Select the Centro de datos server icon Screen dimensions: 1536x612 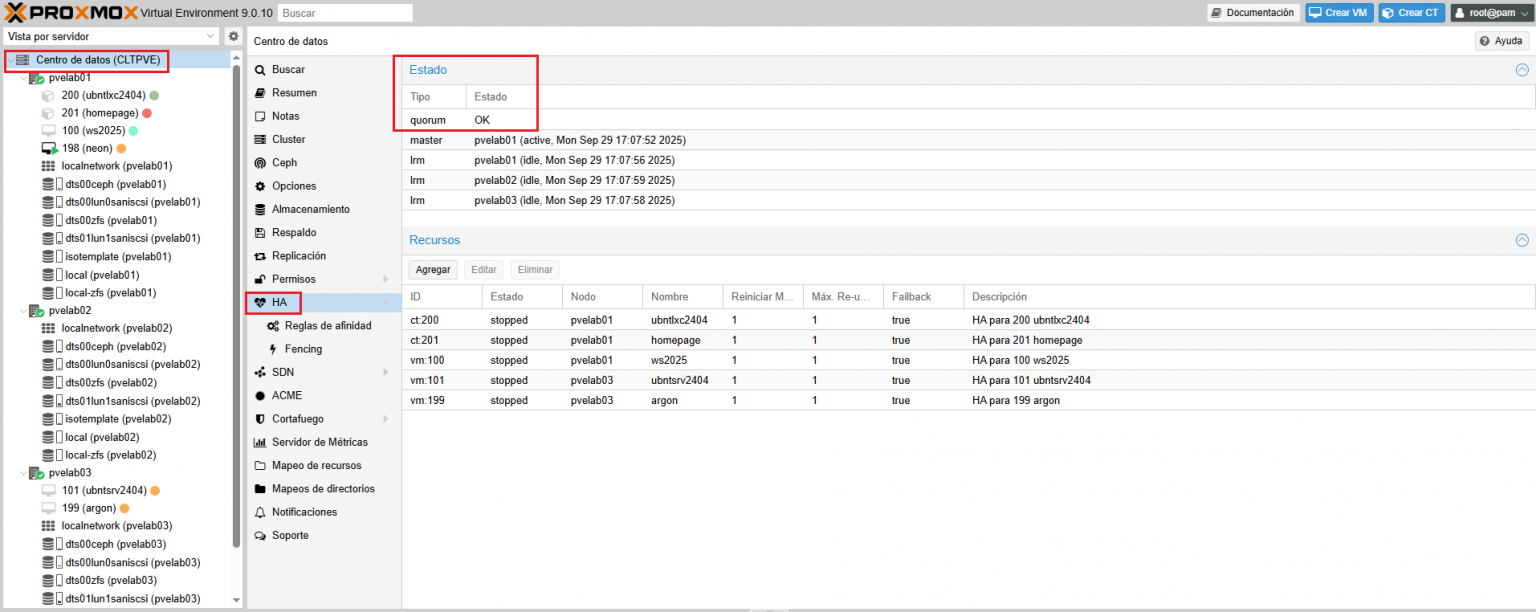(23, 60)
